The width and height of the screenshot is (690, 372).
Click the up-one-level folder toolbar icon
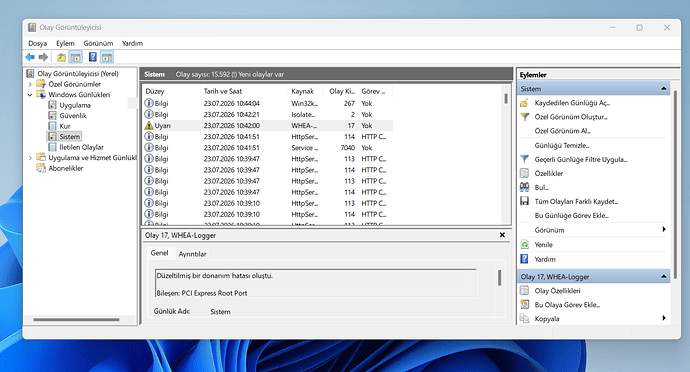[x=62, y=57]
